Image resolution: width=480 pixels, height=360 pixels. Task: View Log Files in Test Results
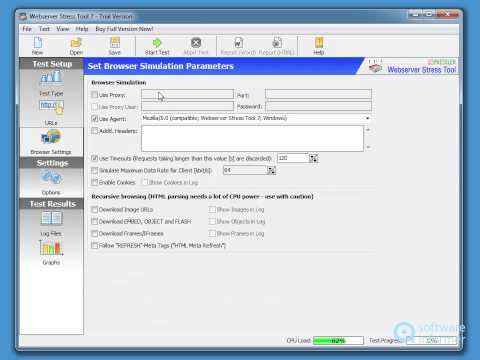51,224
